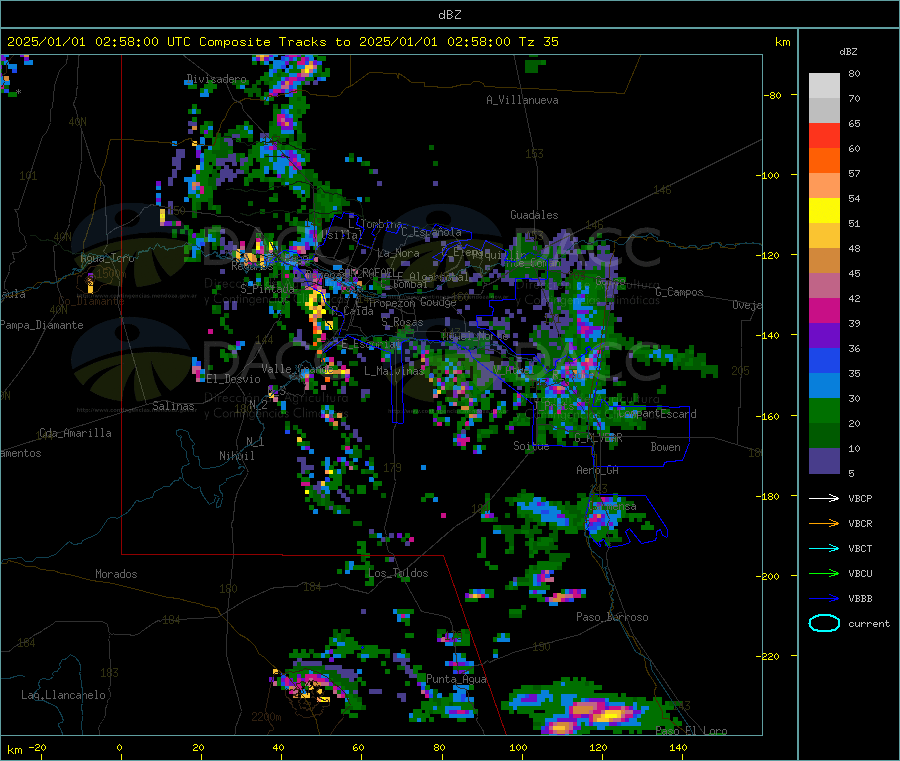Click the VBBB legend label
The width and height of the screenshot is (900, 761).
click(860, 599)
